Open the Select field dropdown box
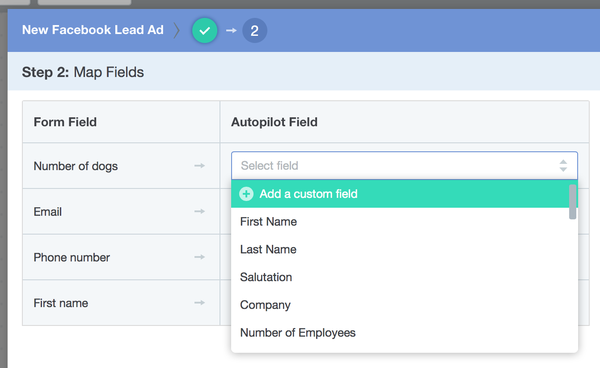This screenshot has height=368, width=600. [x=404, y=166]
